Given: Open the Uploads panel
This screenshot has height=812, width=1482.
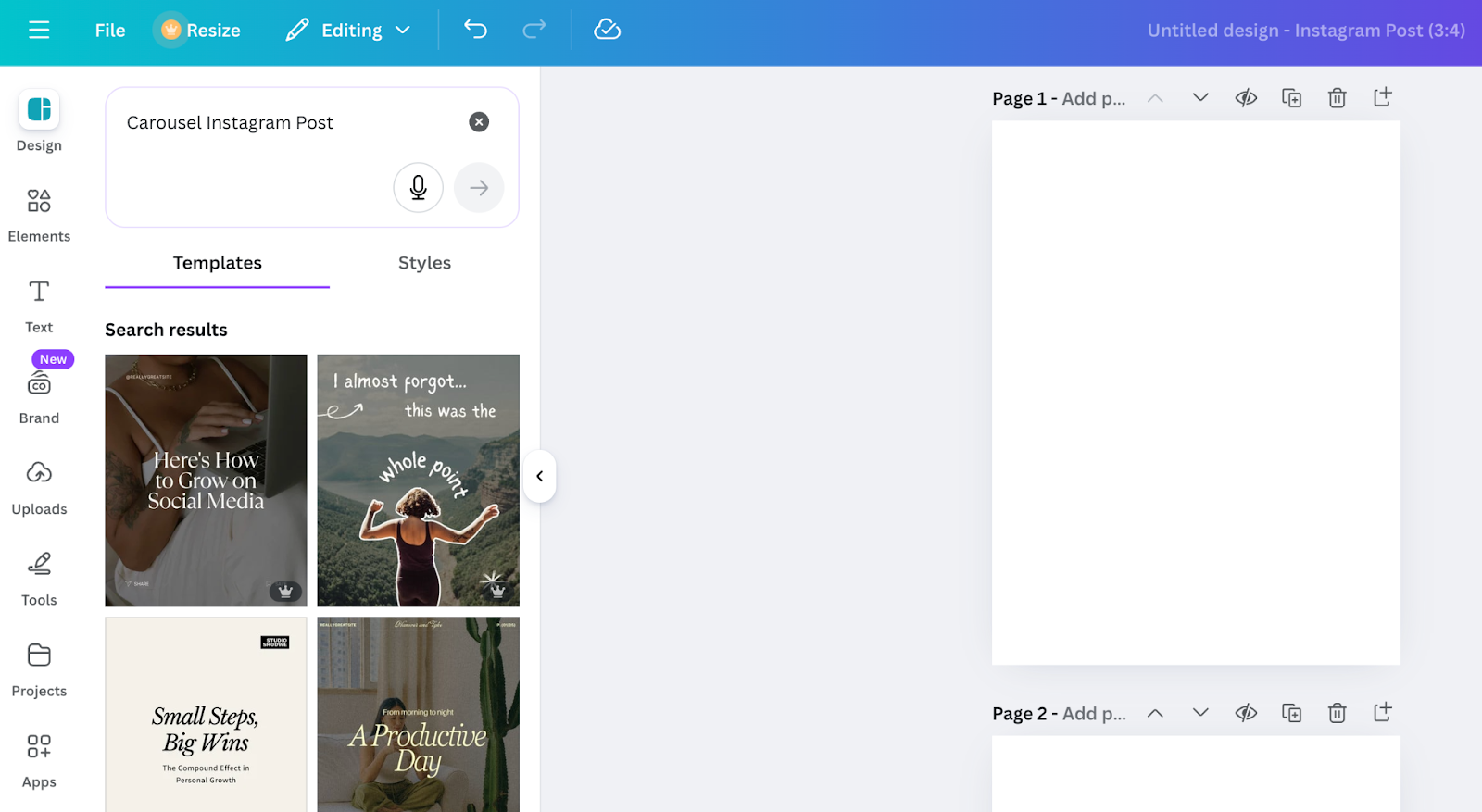Looking at the screenshot, I should click(39, 487).
